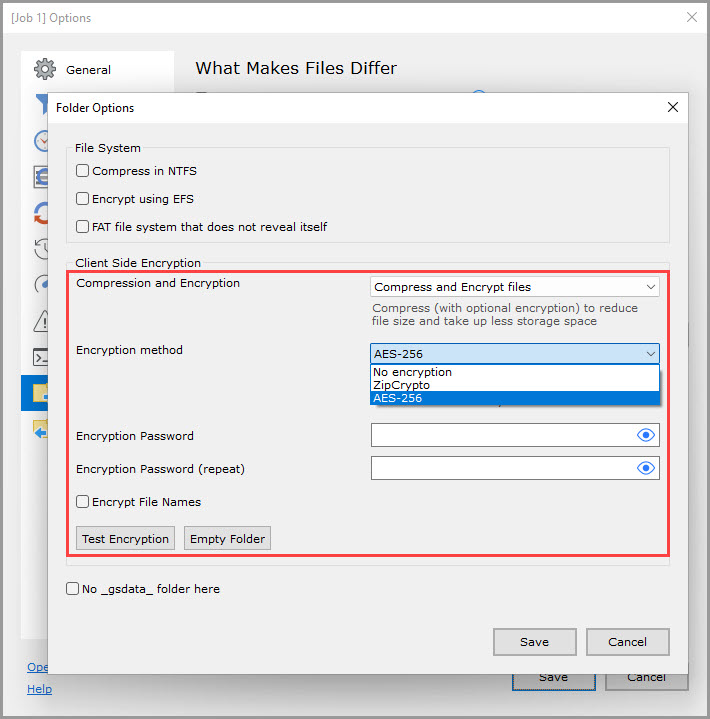Viewport: 710px width, 719px height.
Task: Click the command prompt icon in sidebar
Action: (40, 356)
